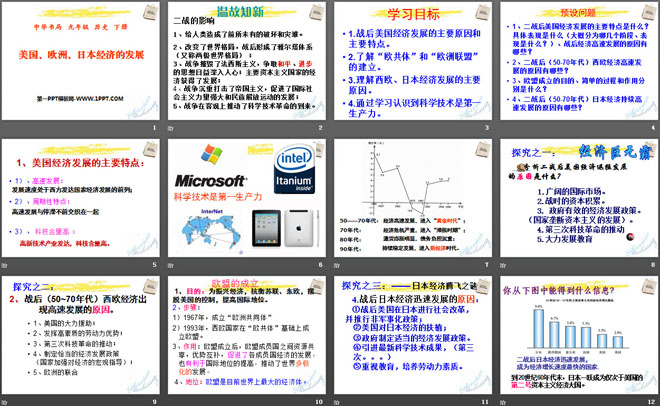
Task: Choose slide 5 about 美国经济发展的主要特点
Action: [x=81, y=198]
